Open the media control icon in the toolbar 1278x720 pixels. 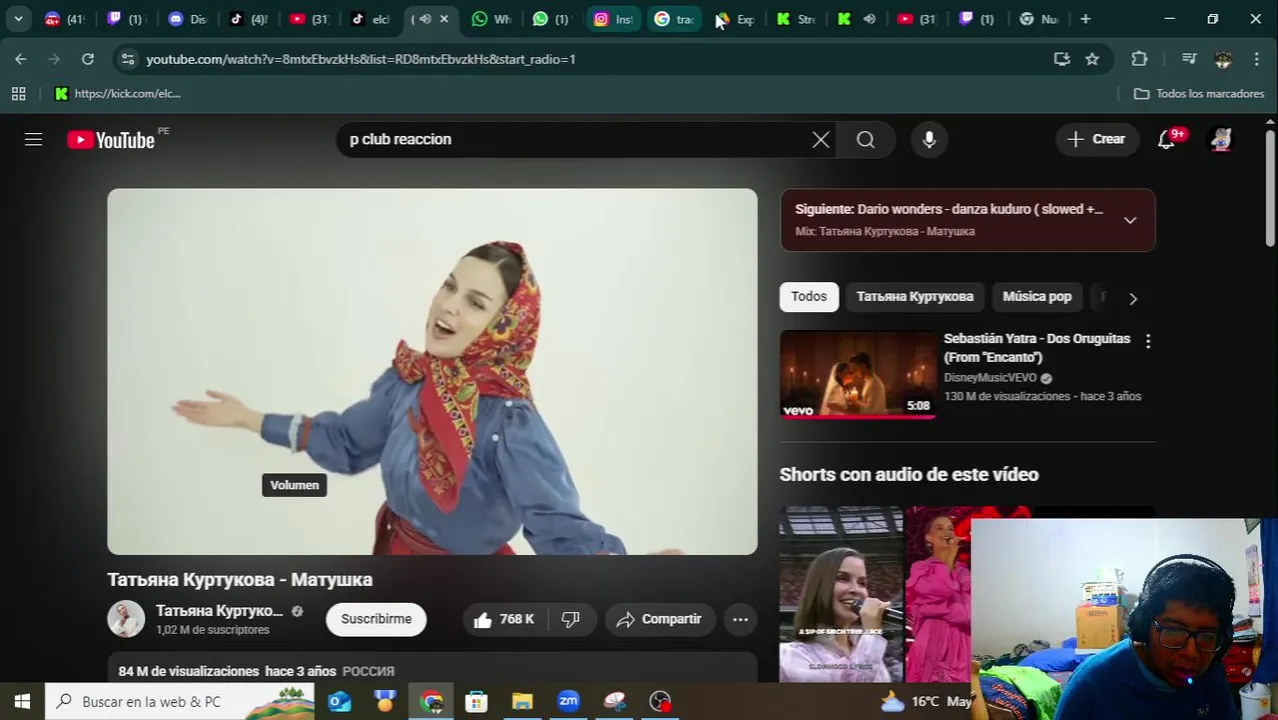1189,59
